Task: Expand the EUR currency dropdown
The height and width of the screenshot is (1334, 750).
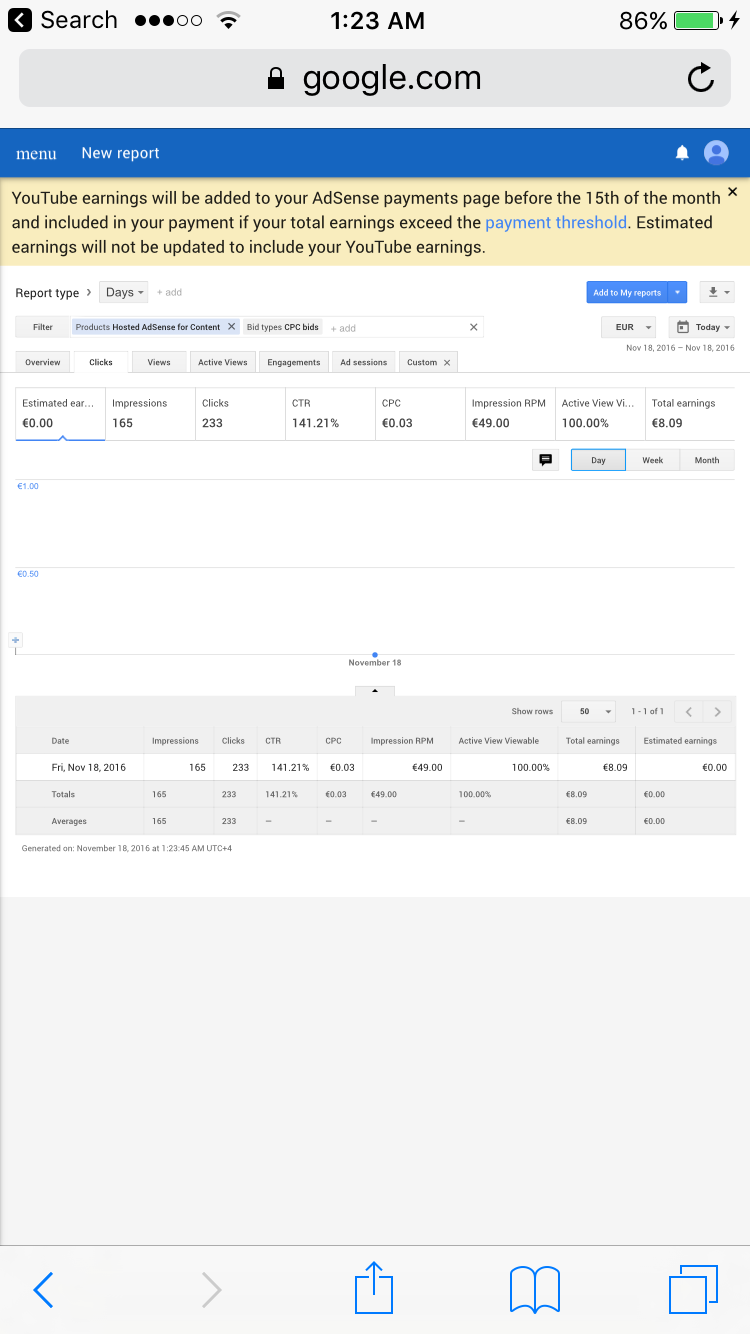Action: [x=628, y=327]
